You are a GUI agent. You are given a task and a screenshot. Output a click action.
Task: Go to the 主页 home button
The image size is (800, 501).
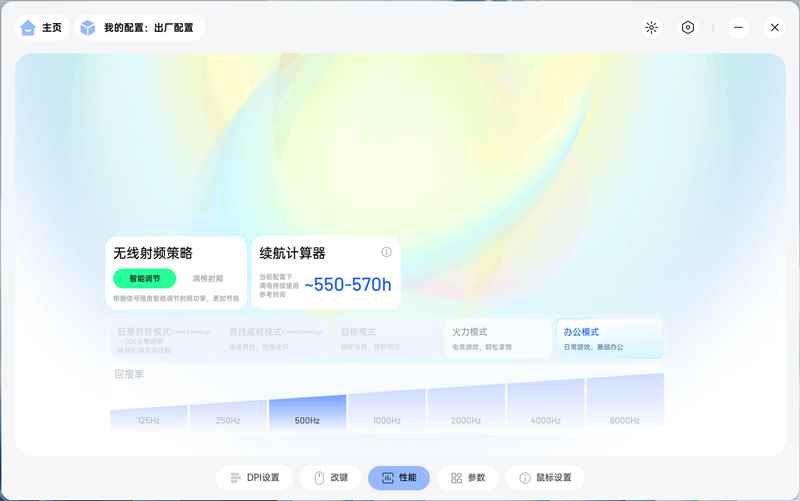[41, 28]
